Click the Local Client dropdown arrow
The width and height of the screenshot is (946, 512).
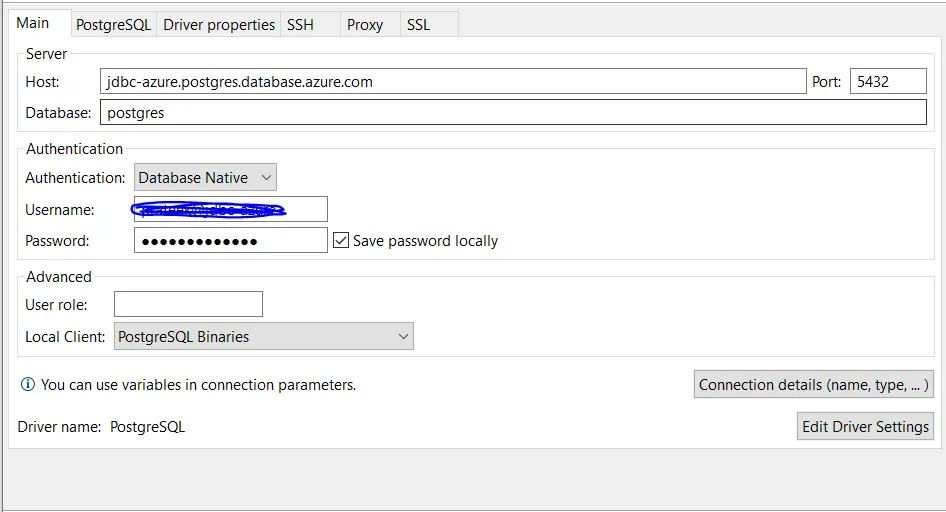(x=403, y=337)
